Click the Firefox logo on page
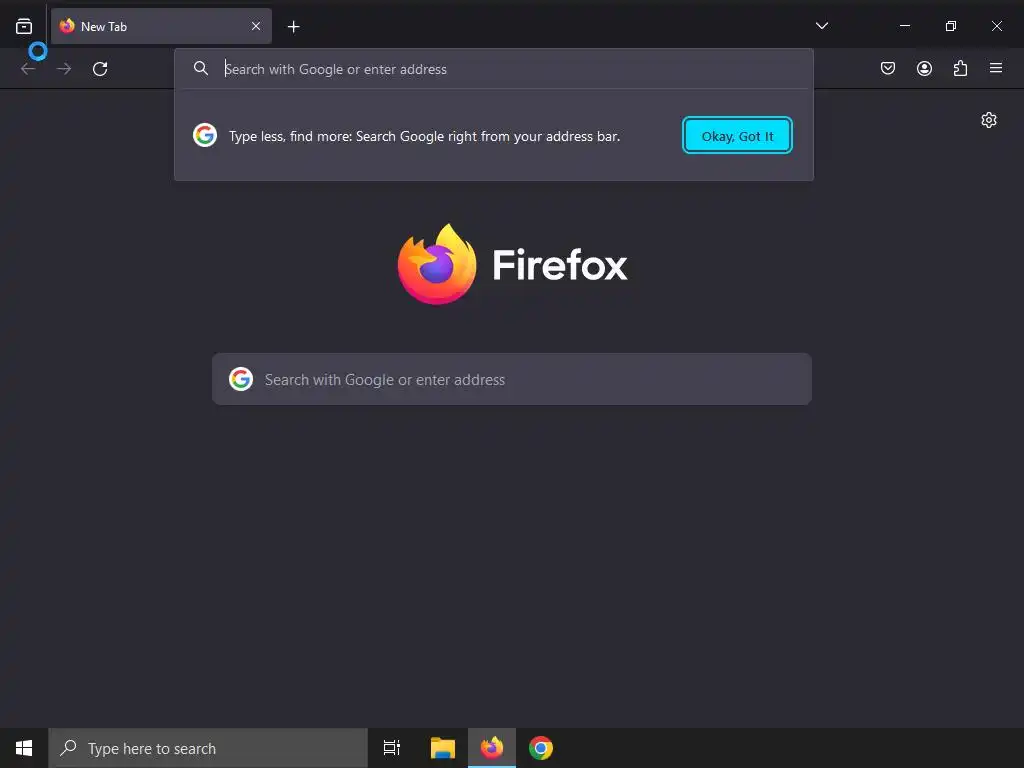The width and height of the screenshot is (1024, 768). pyautogui.click(x=513, y=264)
